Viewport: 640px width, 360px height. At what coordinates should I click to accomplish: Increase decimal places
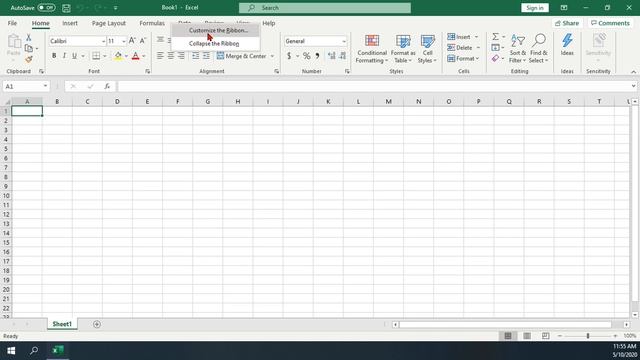(331, 56)
